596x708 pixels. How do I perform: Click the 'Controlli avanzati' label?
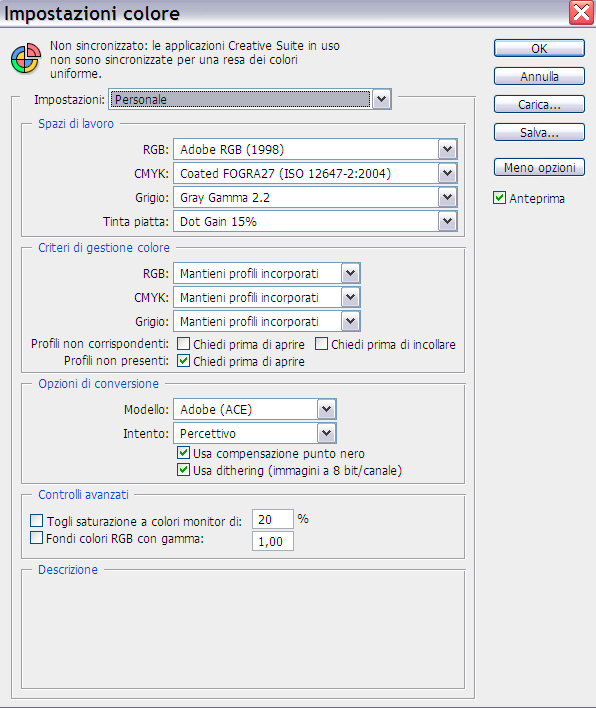point(84,494)
